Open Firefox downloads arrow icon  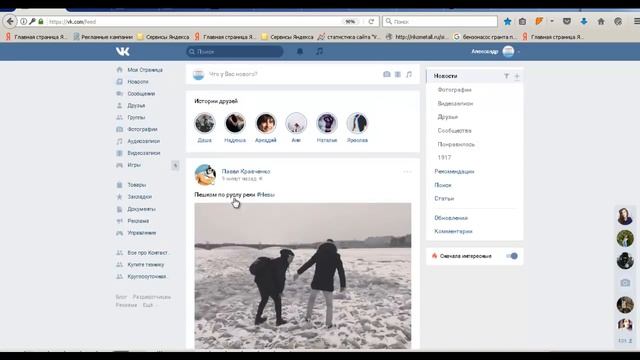coord(584,22)
